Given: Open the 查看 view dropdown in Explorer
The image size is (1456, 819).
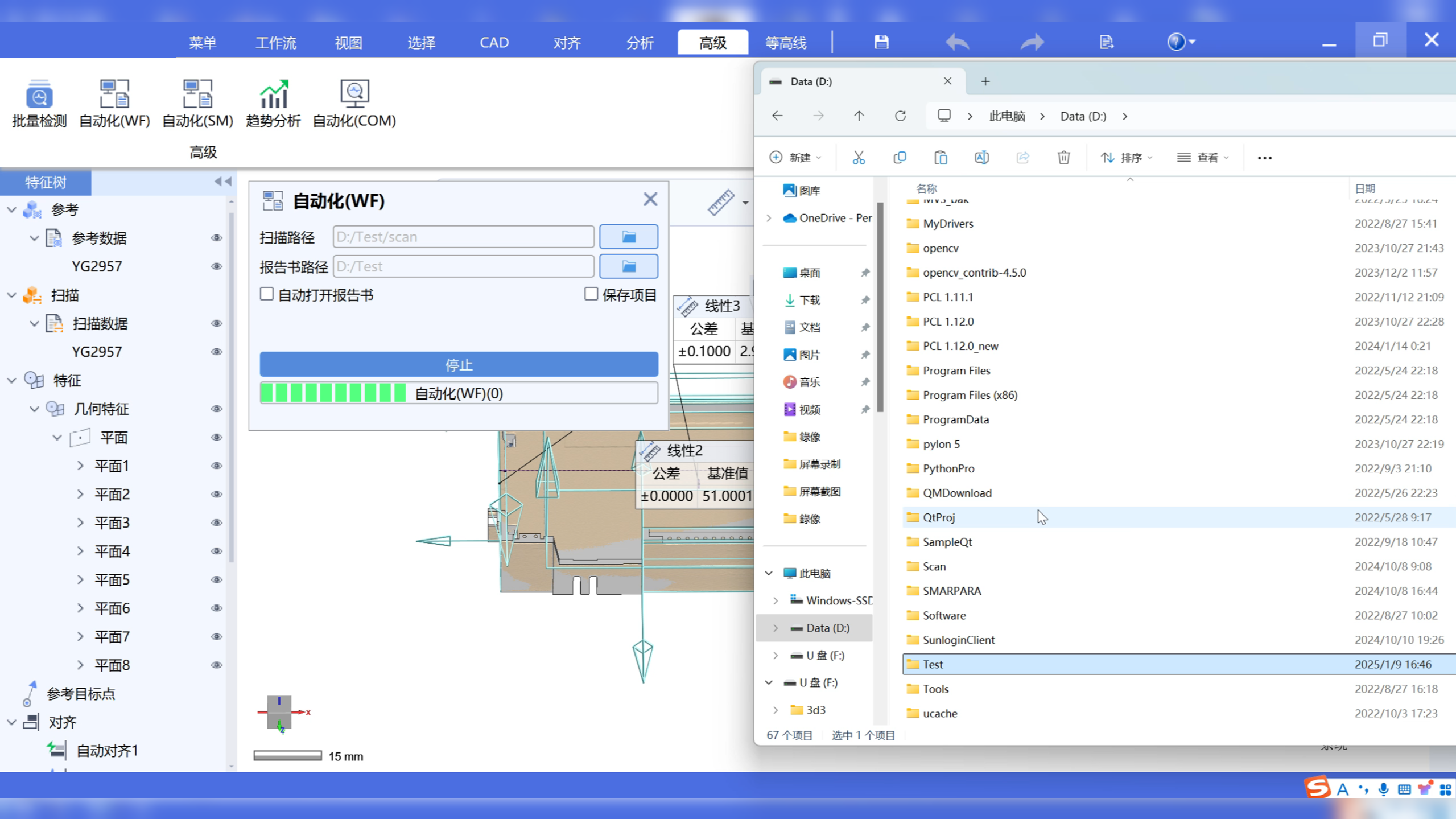Looking at the screenshot, I should [x=1203, y=158].
